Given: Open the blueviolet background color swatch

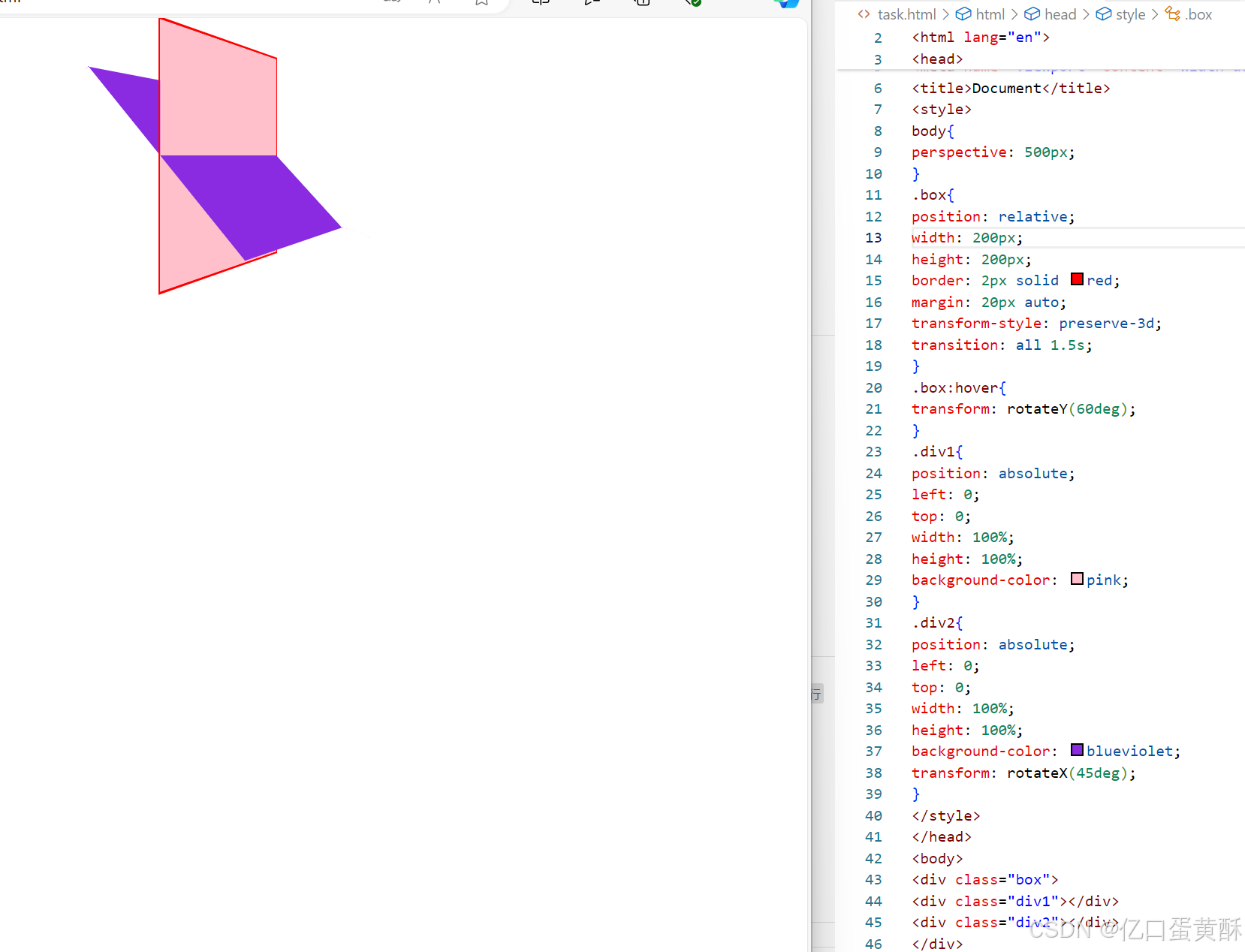Looking at the screenshot, I should (1077, 750).
